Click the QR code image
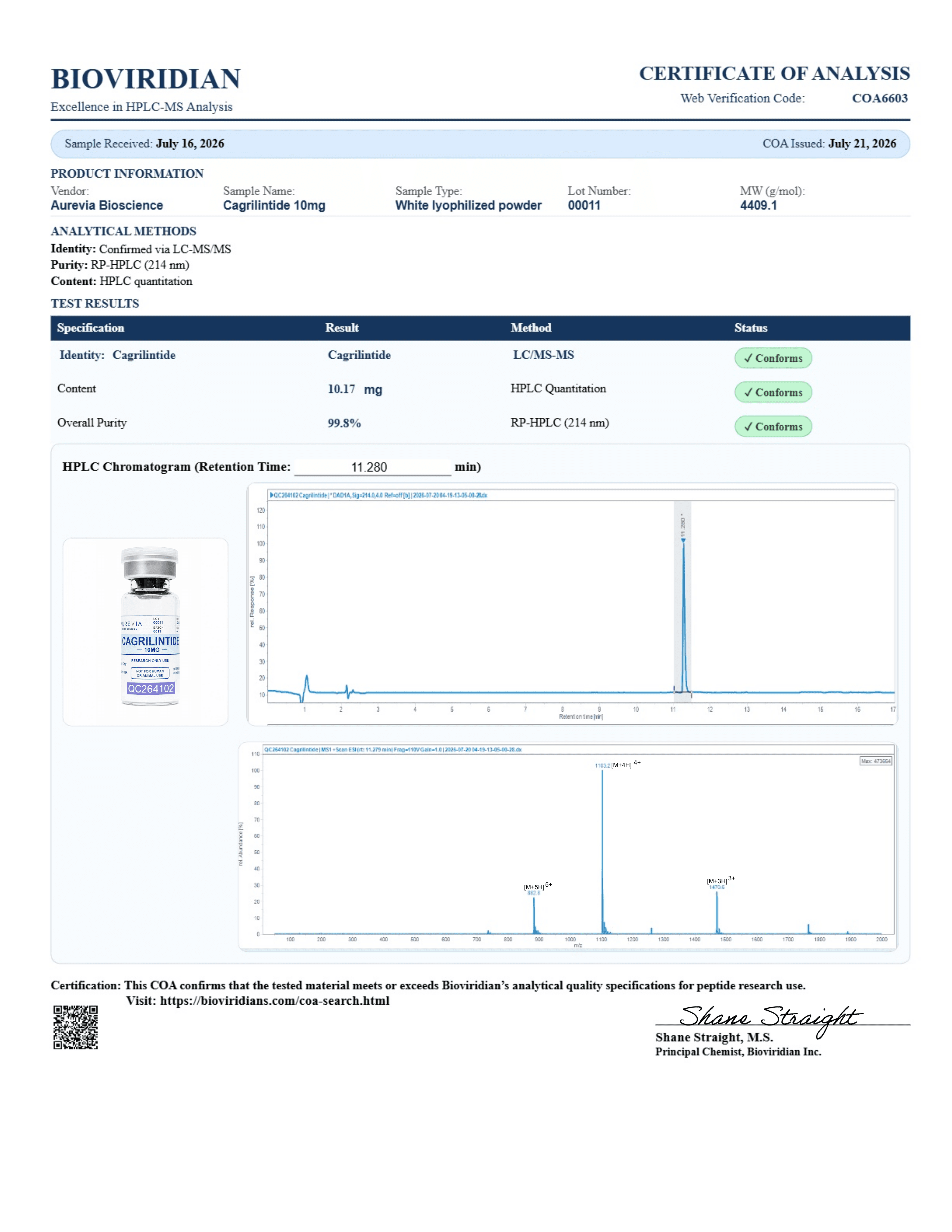The height and width of the screenshot is (1232, 952). tap(75, 1027)
